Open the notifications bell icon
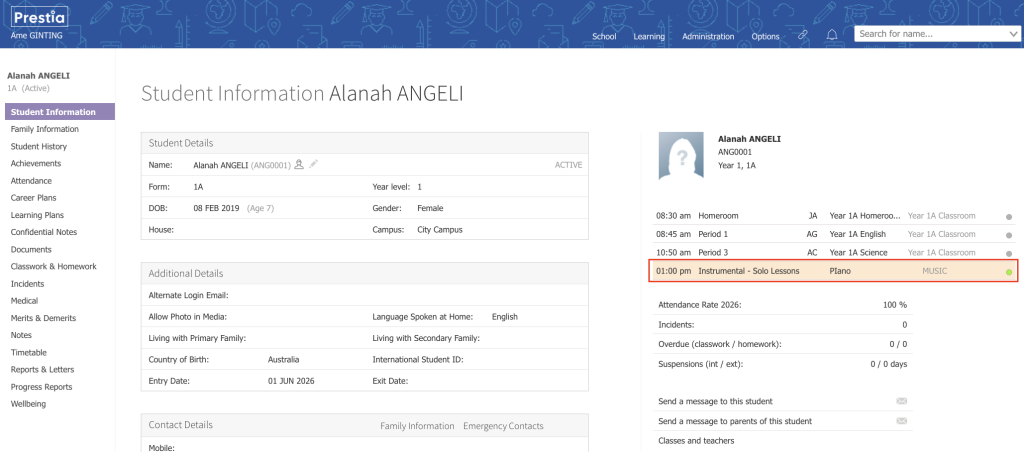The height and width of the screenshot is (452, 1024). pos(832,35)
